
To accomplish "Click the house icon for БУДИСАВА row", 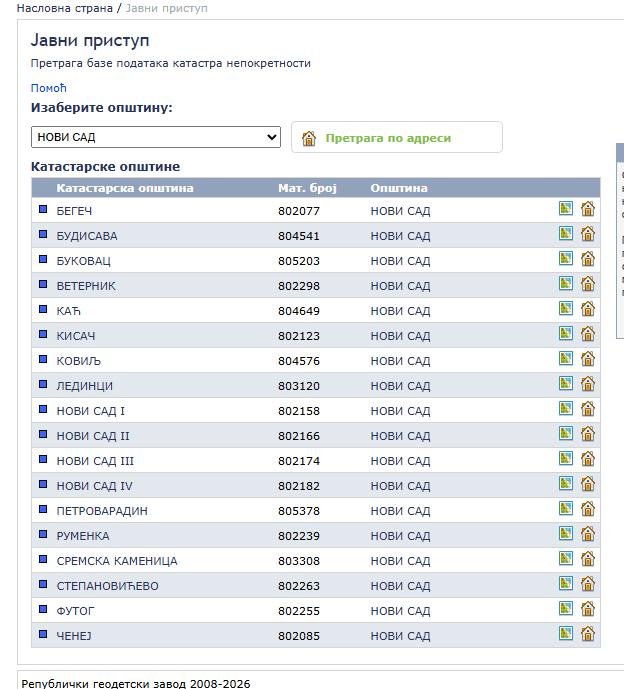I will [x=588, y=234].
